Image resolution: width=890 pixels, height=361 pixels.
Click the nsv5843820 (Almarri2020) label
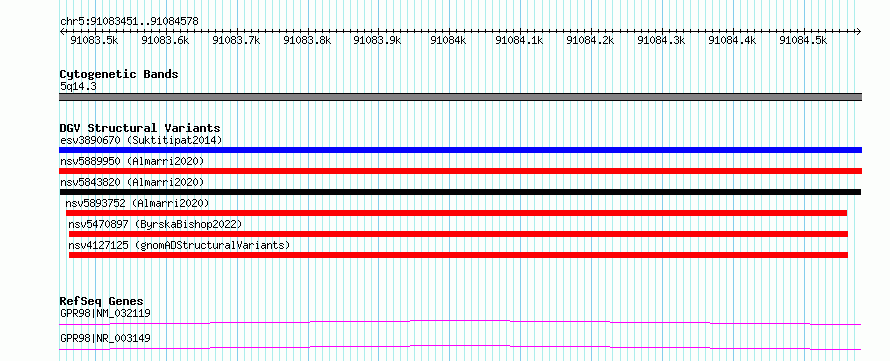(x=132, y=182)
